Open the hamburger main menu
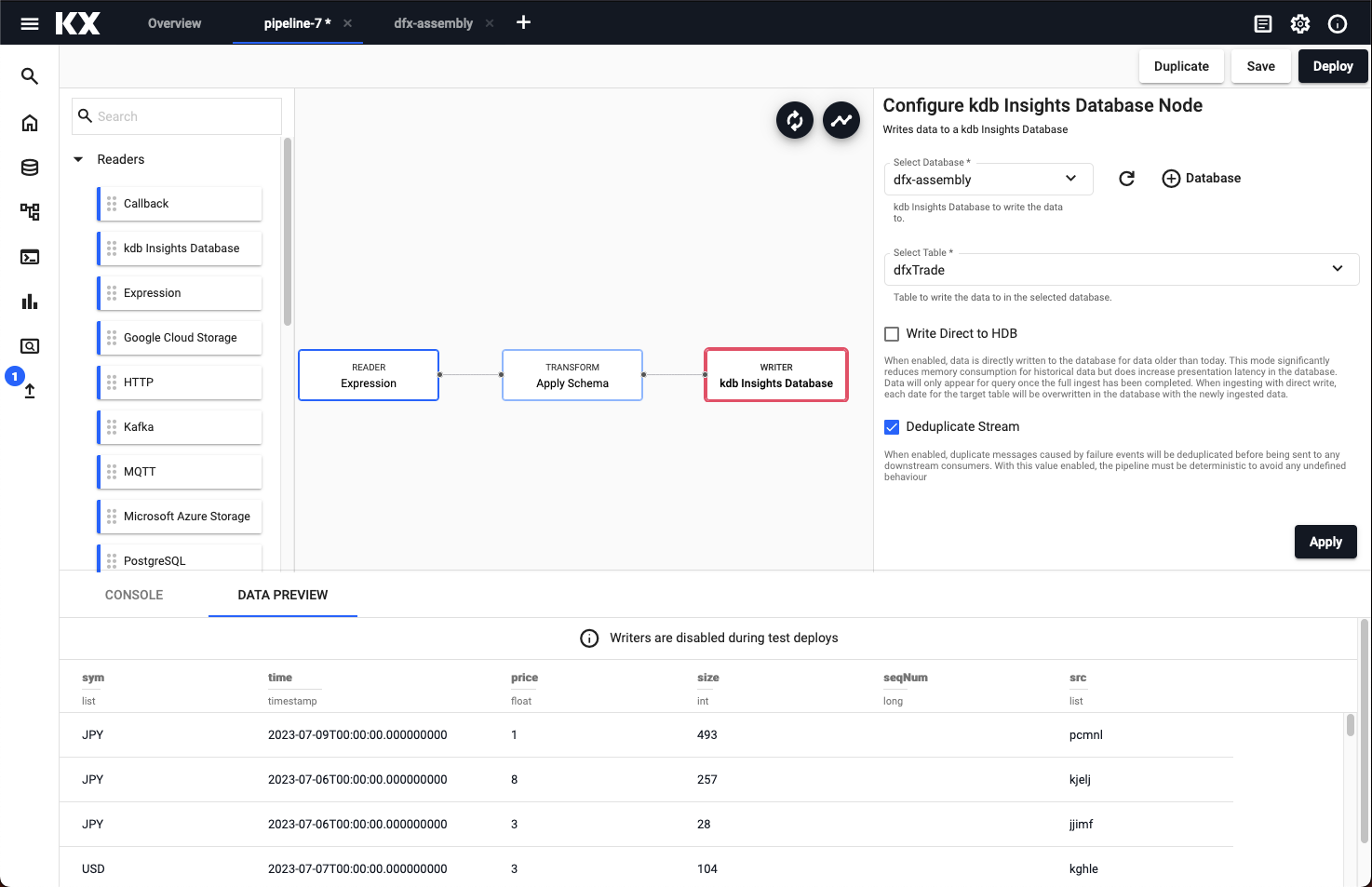 point(30,23)
